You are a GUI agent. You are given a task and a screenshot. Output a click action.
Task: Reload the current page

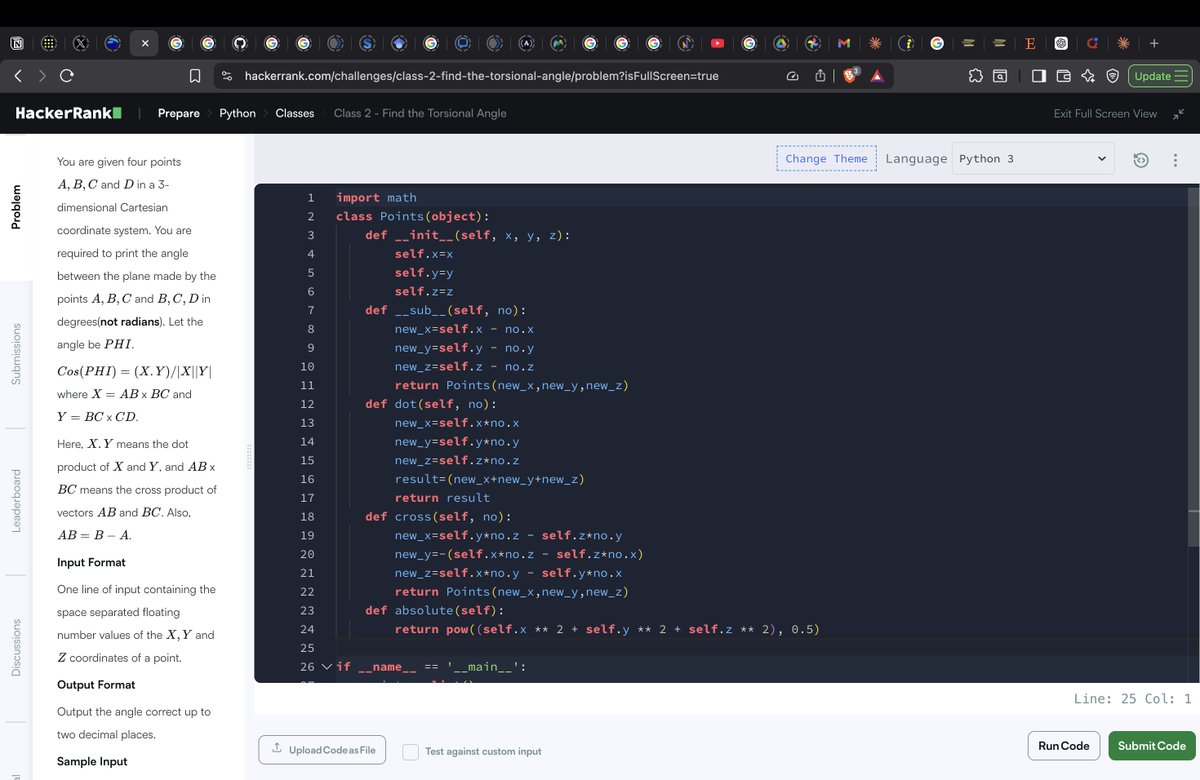pyautogui.click(x=67, y=76)
